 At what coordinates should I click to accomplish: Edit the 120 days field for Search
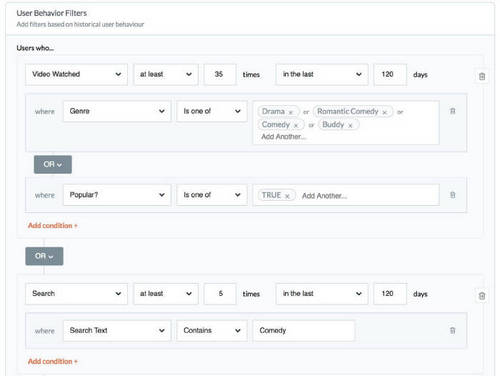point(390,294)
